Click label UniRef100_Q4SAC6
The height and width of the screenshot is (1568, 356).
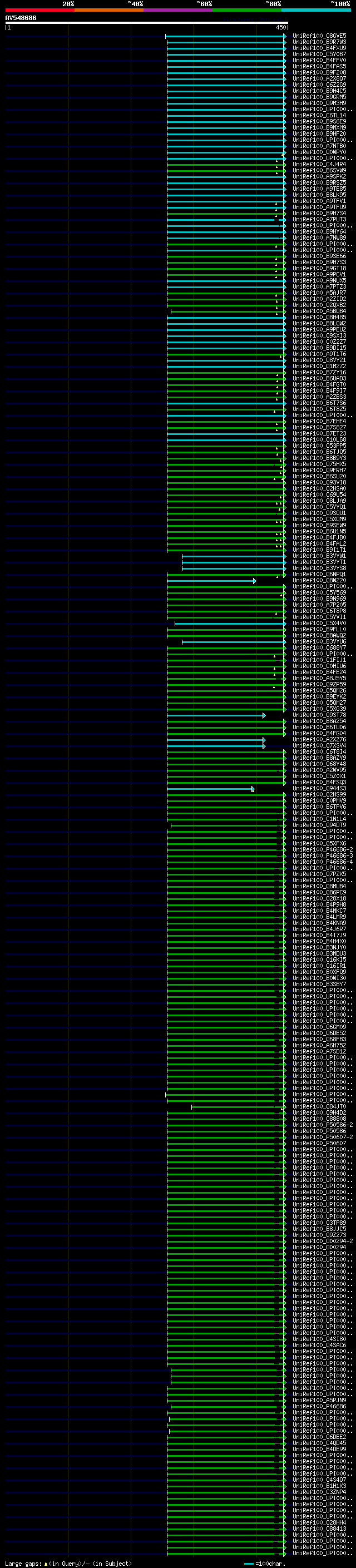[x=319, y=1345]
